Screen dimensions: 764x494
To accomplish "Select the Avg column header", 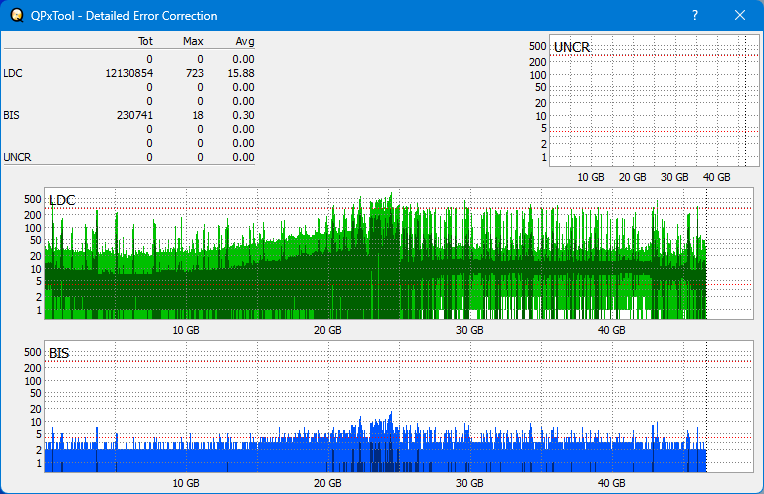I will pyautogui.click(x=244, y=42).
